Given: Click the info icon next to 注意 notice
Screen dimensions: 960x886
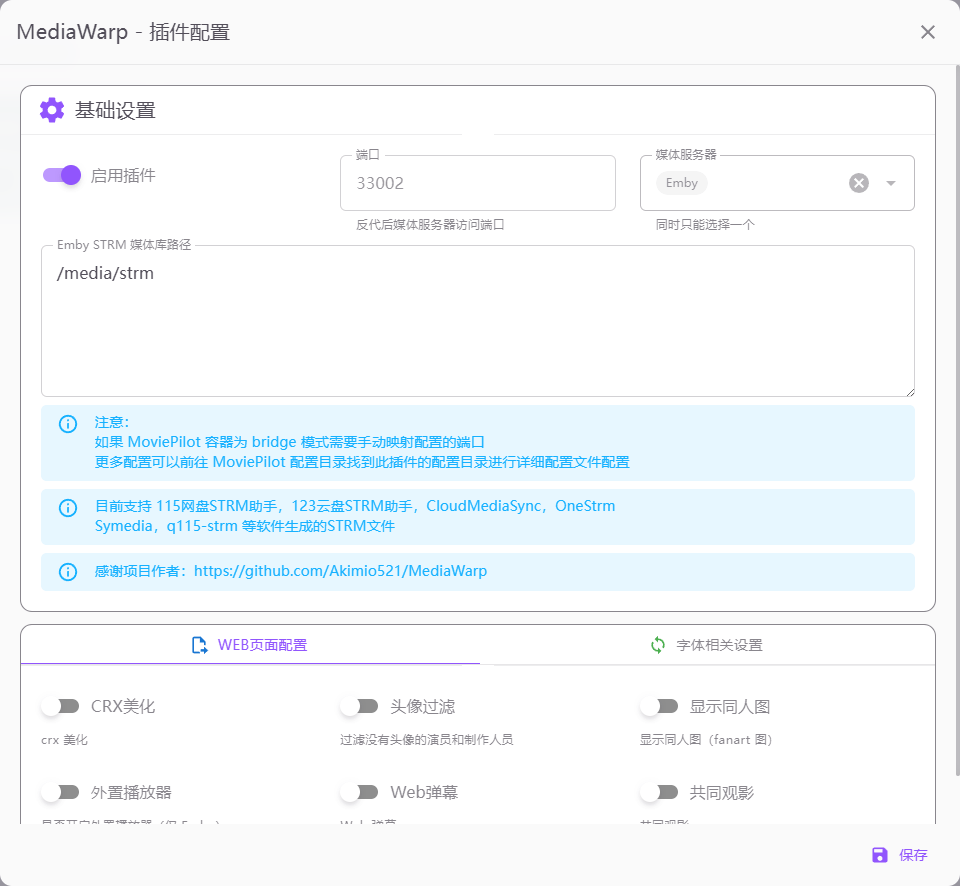Looking at the screenshot, I should click(x=68, y=423).
